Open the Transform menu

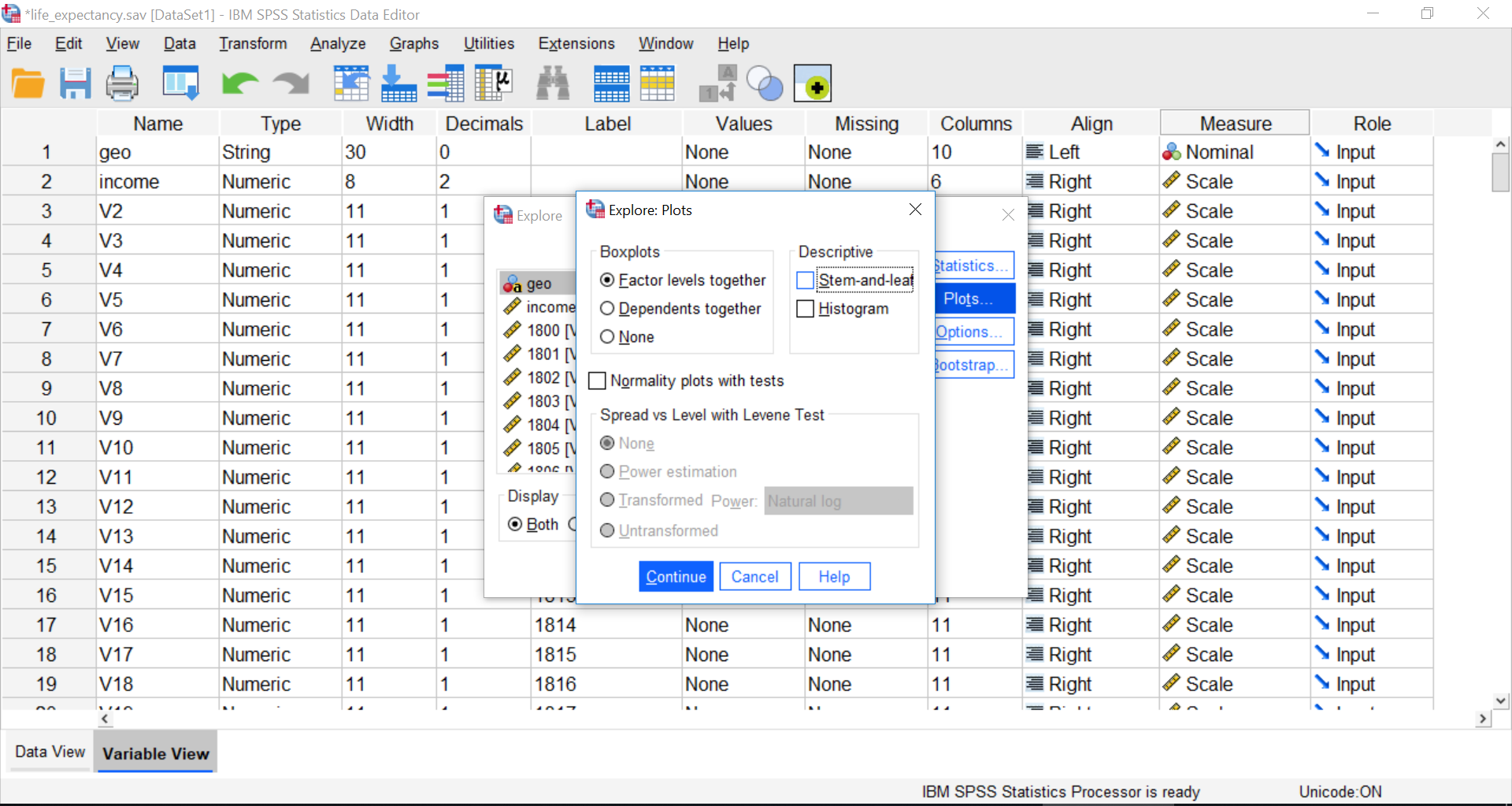point(253,43)
